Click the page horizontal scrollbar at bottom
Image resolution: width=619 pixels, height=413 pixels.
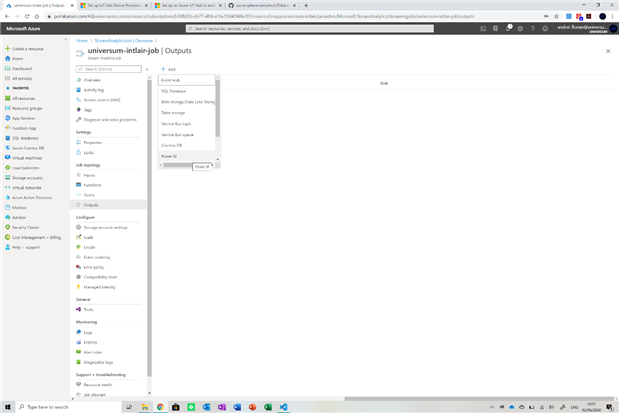(x=479, y=399)
